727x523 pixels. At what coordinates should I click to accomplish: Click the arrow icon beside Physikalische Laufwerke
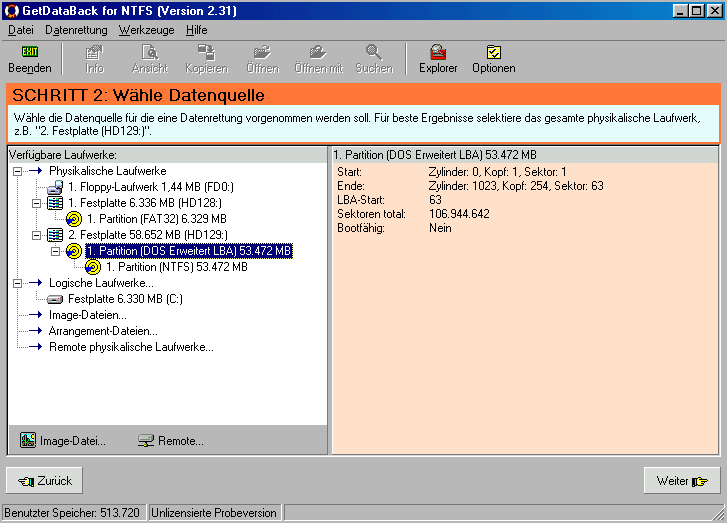coord(36,171)
